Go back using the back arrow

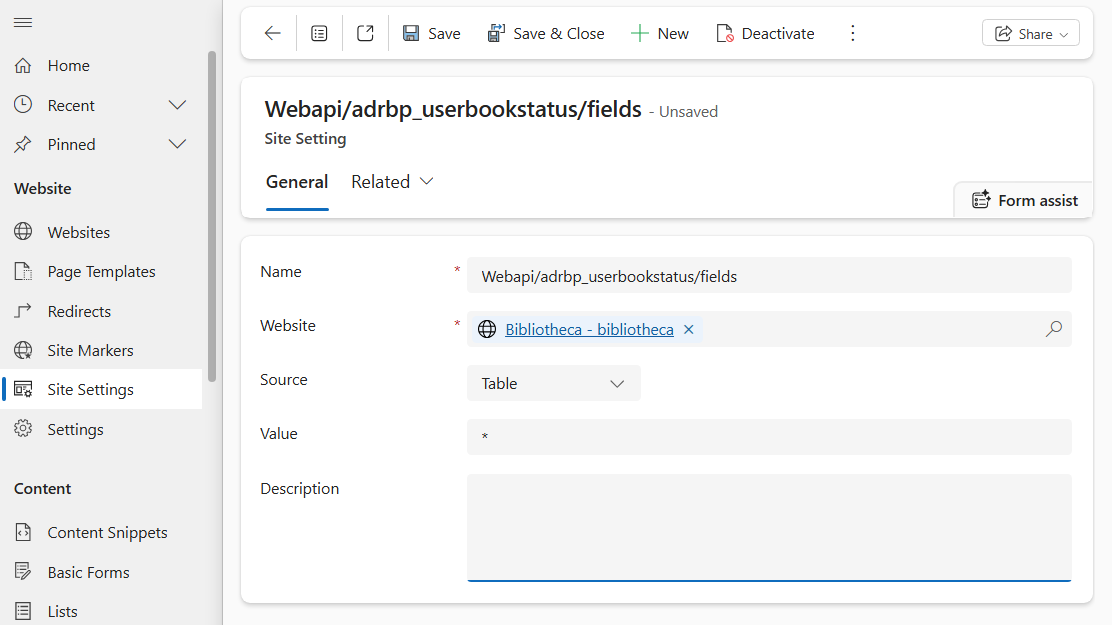[x=272, y=33]
